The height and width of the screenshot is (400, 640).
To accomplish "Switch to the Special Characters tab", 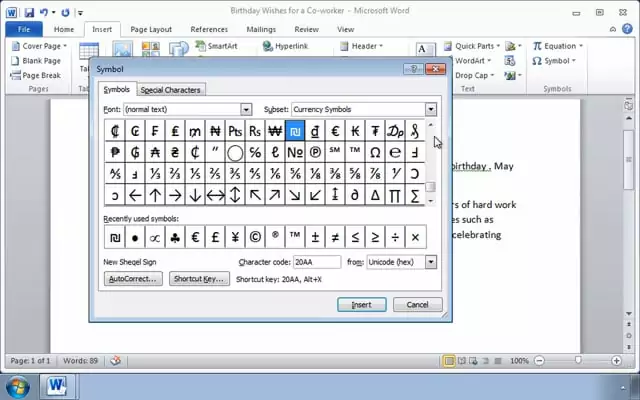I will pos(171,90).
